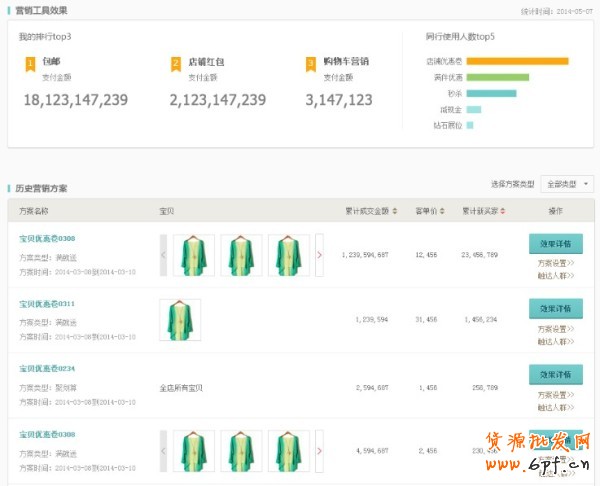This screenshot has height=486, width=600.
Task: Open 触达人群 link for plan 宝贝优惠卷0234
Action: coord(555,408)
